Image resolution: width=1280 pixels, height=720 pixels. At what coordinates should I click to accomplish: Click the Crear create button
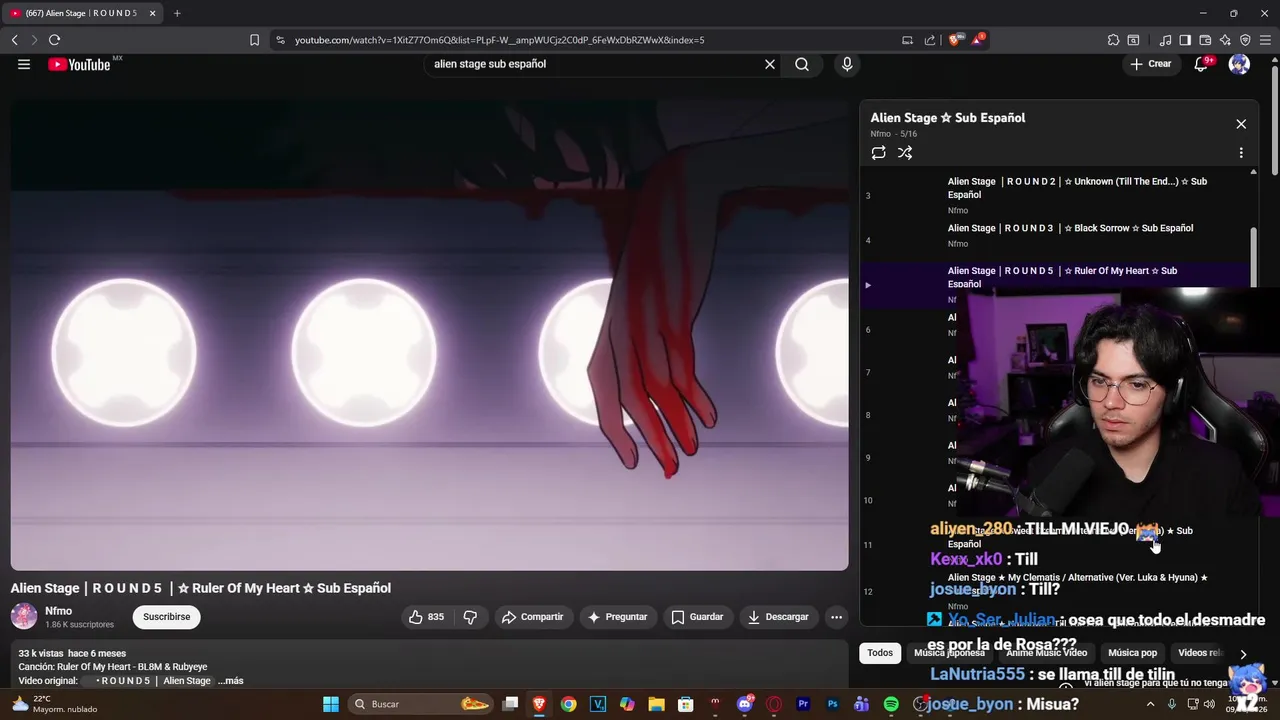pos(1150,64)
